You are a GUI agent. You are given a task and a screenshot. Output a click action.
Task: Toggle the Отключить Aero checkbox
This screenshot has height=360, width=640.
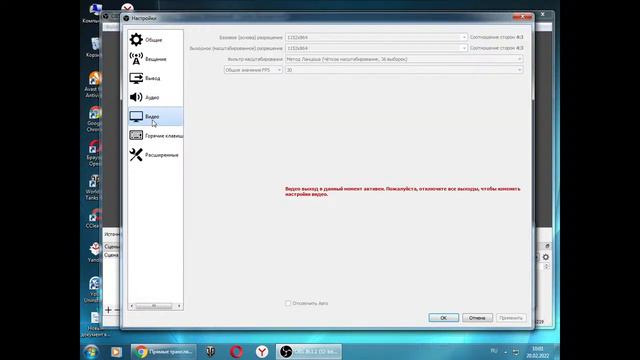pos(288,303)
